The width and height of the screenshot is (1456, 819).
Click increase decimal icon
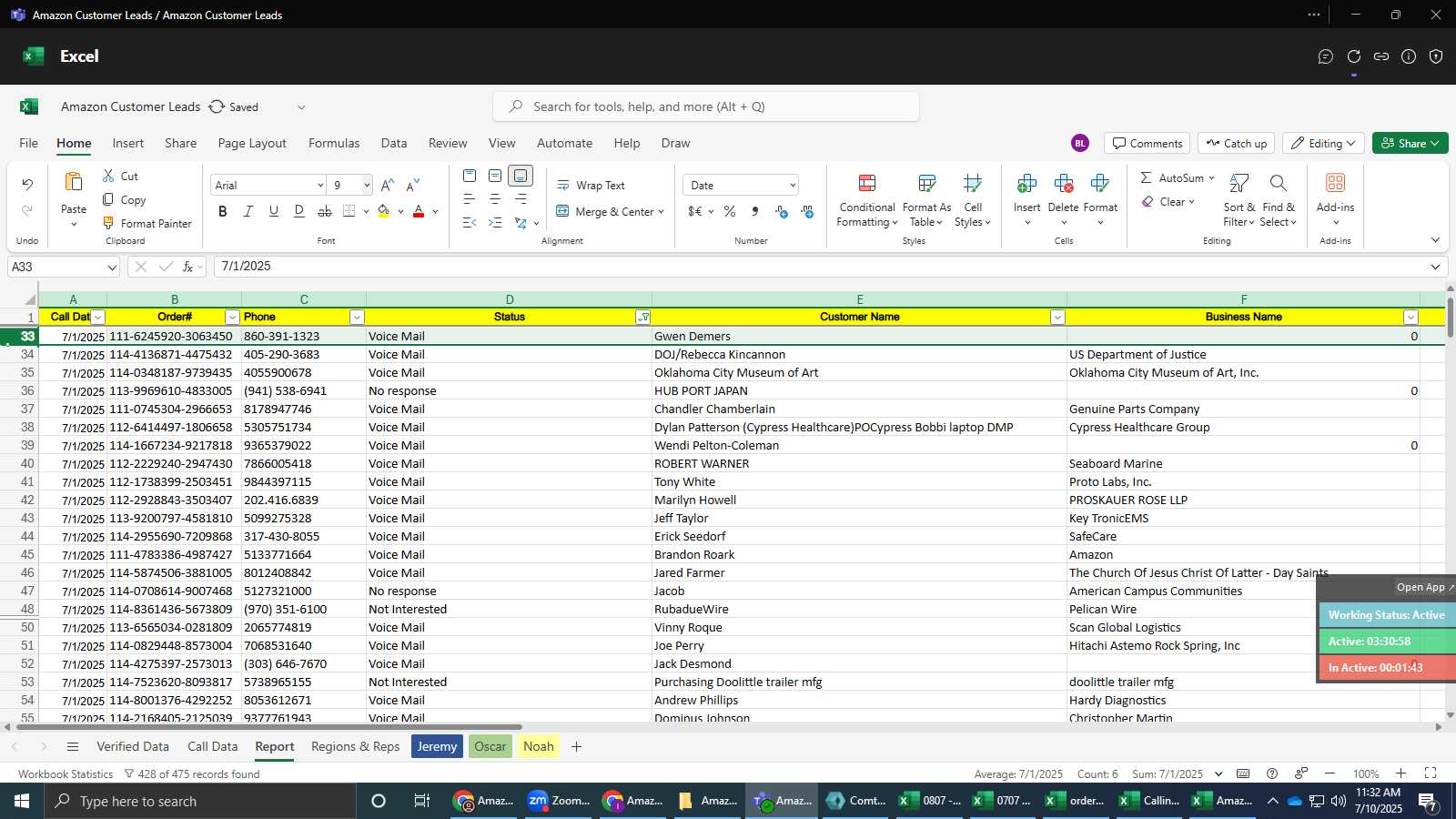[781, 211]
